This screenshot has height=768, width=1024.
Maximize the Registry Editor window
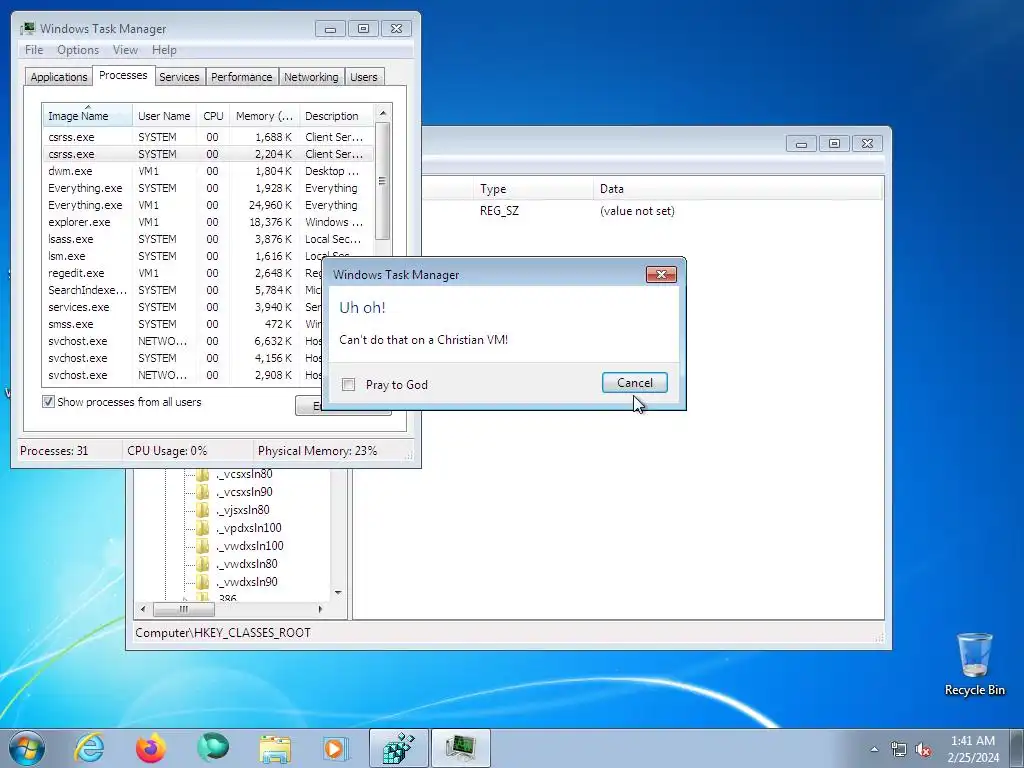tap(834, 143)
